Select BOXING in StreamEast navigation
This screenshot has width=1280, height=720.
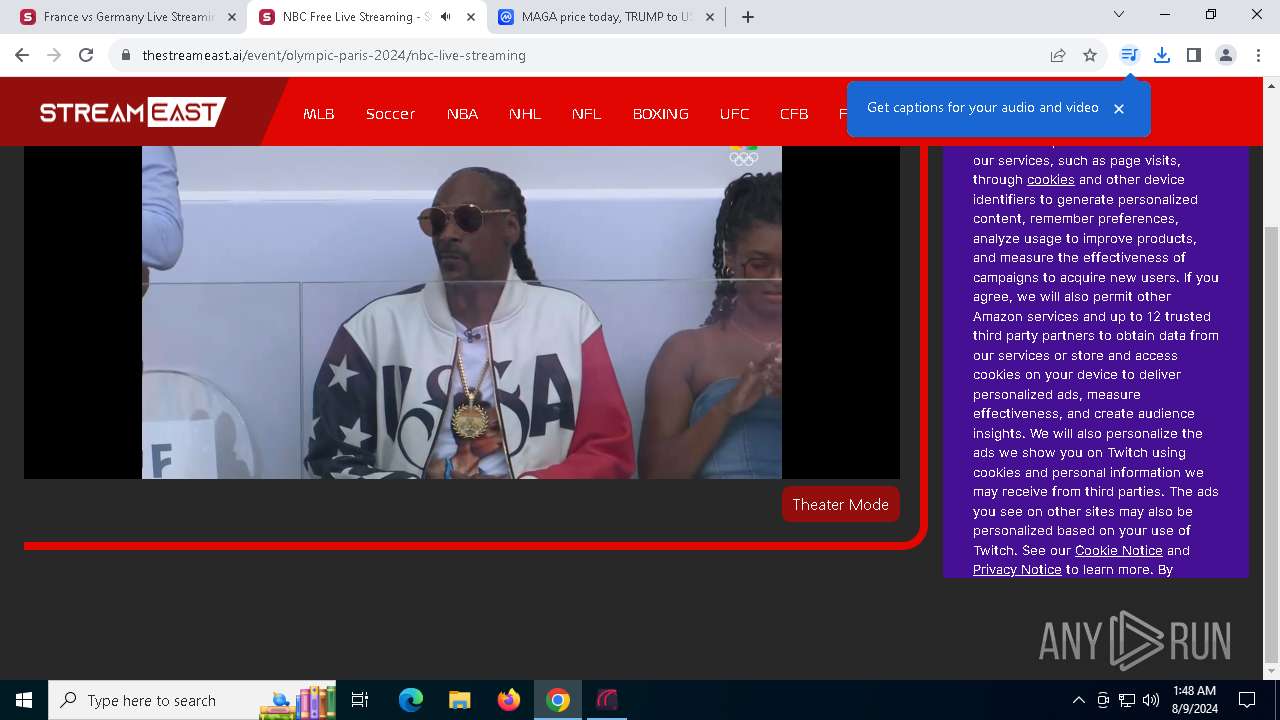coord(661,114)
